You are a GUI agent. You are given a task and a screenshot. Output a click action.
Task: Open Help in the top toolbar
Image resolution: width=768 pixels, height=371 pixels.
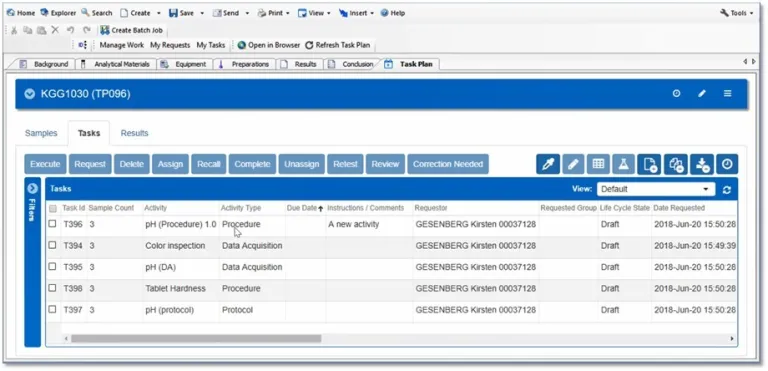click(392, 13)
